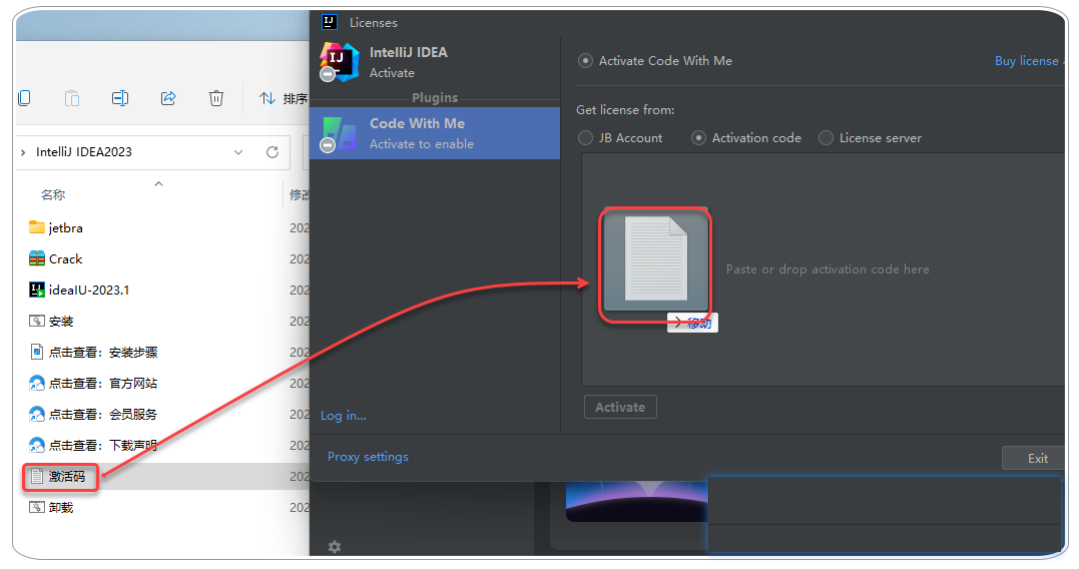1079x569 pixels.
Task: Click the share icon in Explorer toolbar
Action: (x=168, y=98)
